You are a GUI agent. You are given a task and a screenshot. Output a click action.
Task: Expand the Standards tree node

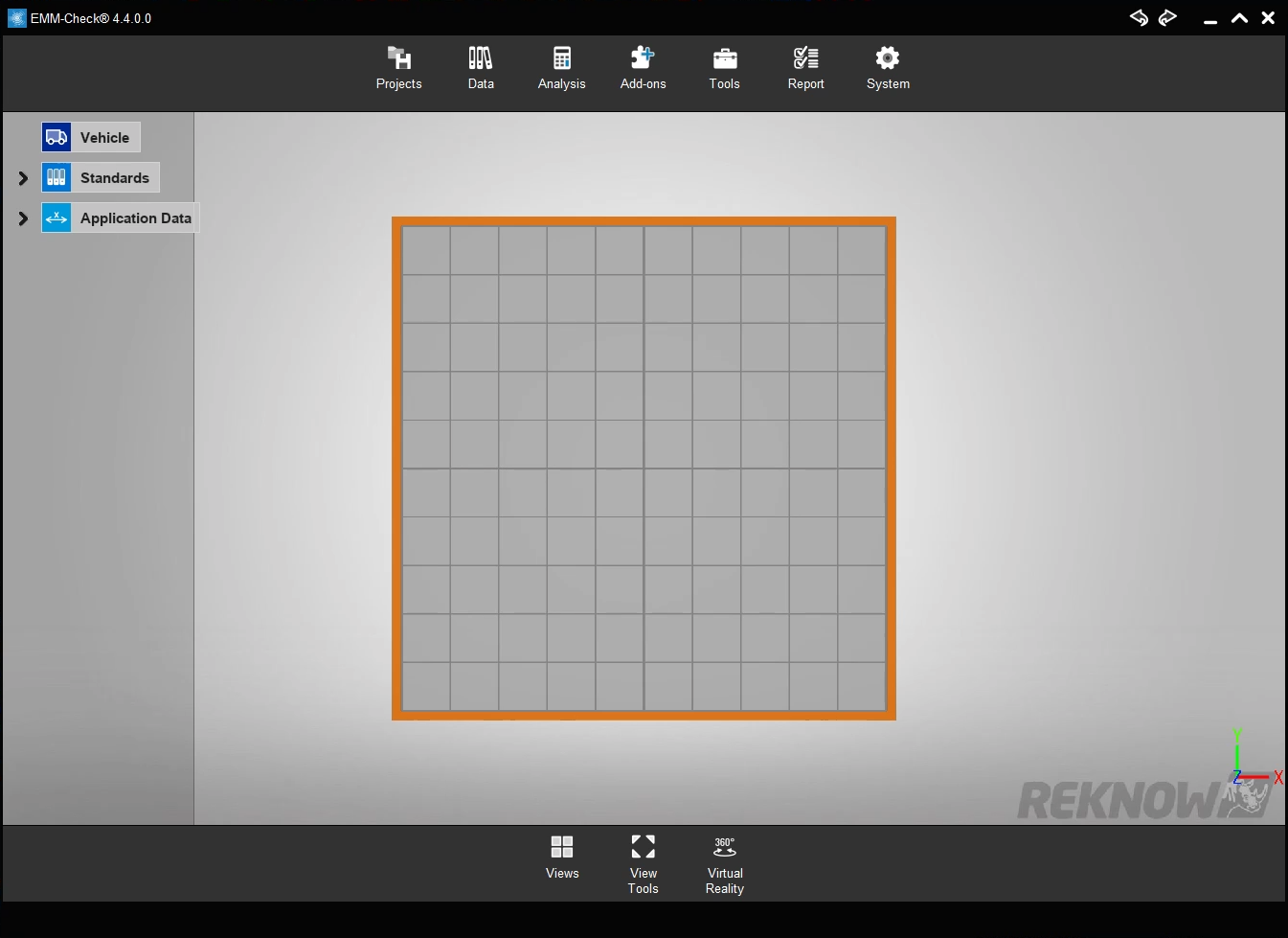[23, 178]
